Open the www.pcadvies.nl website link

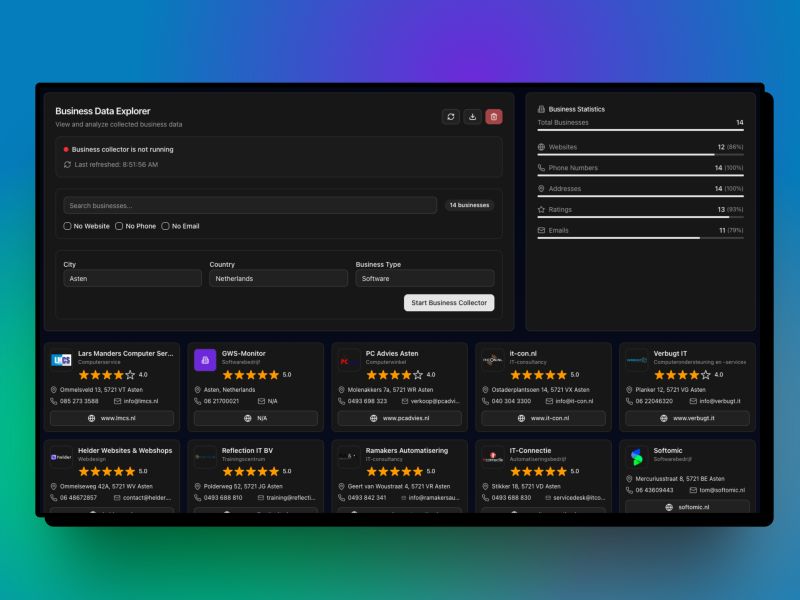click(398, 419)
